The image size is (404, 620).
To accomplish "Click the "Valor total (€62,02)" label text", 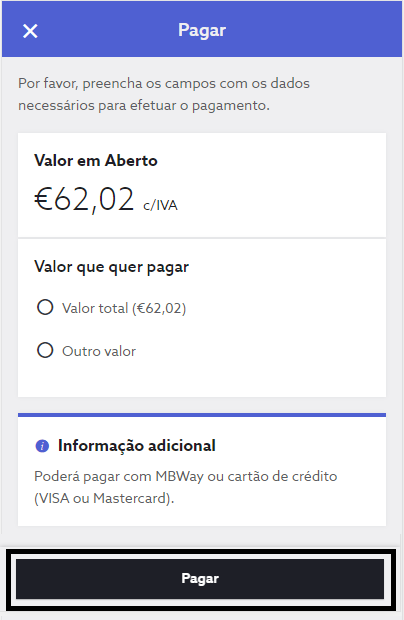I will (x=124, y=308).
